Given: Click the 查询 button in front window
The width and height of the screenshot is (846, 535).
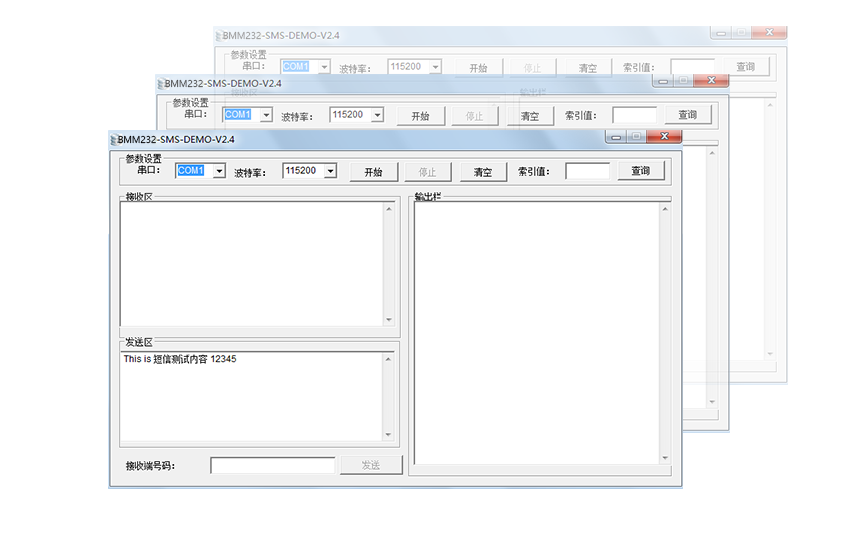Looking at the screenshot, I should click(x=641, y=171).
